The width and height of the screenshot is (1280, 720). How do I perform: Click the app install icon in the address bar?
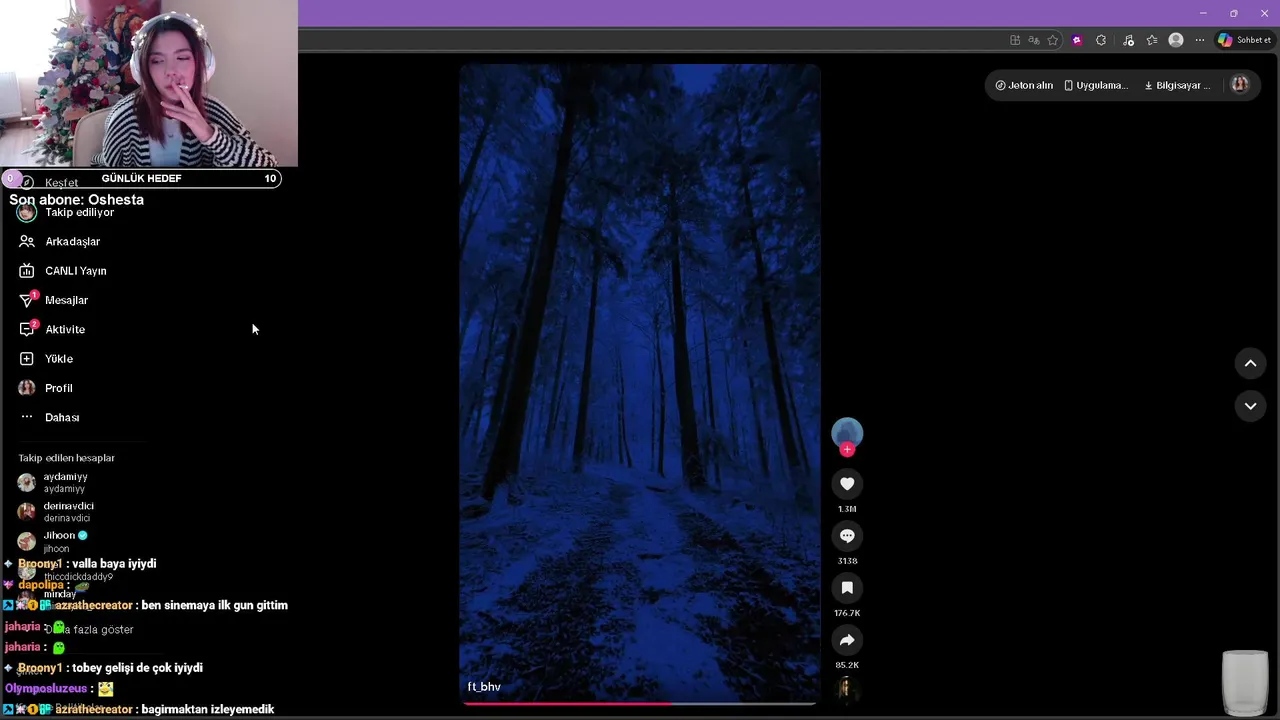tap(1015, 40)
